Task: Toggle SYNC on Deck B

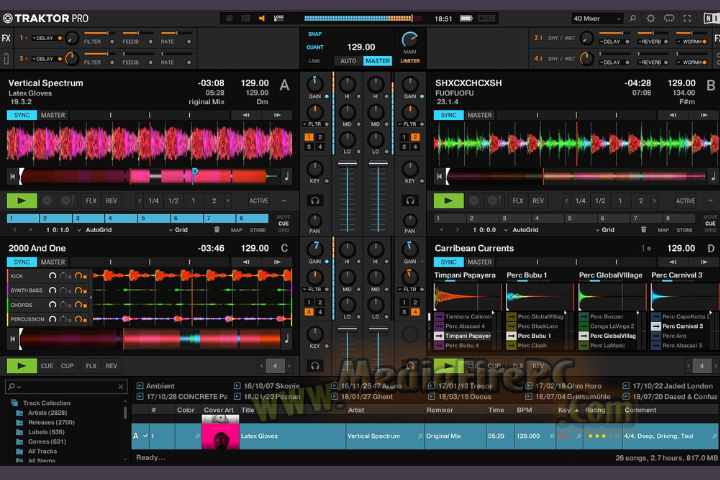Action: [449, 115]
